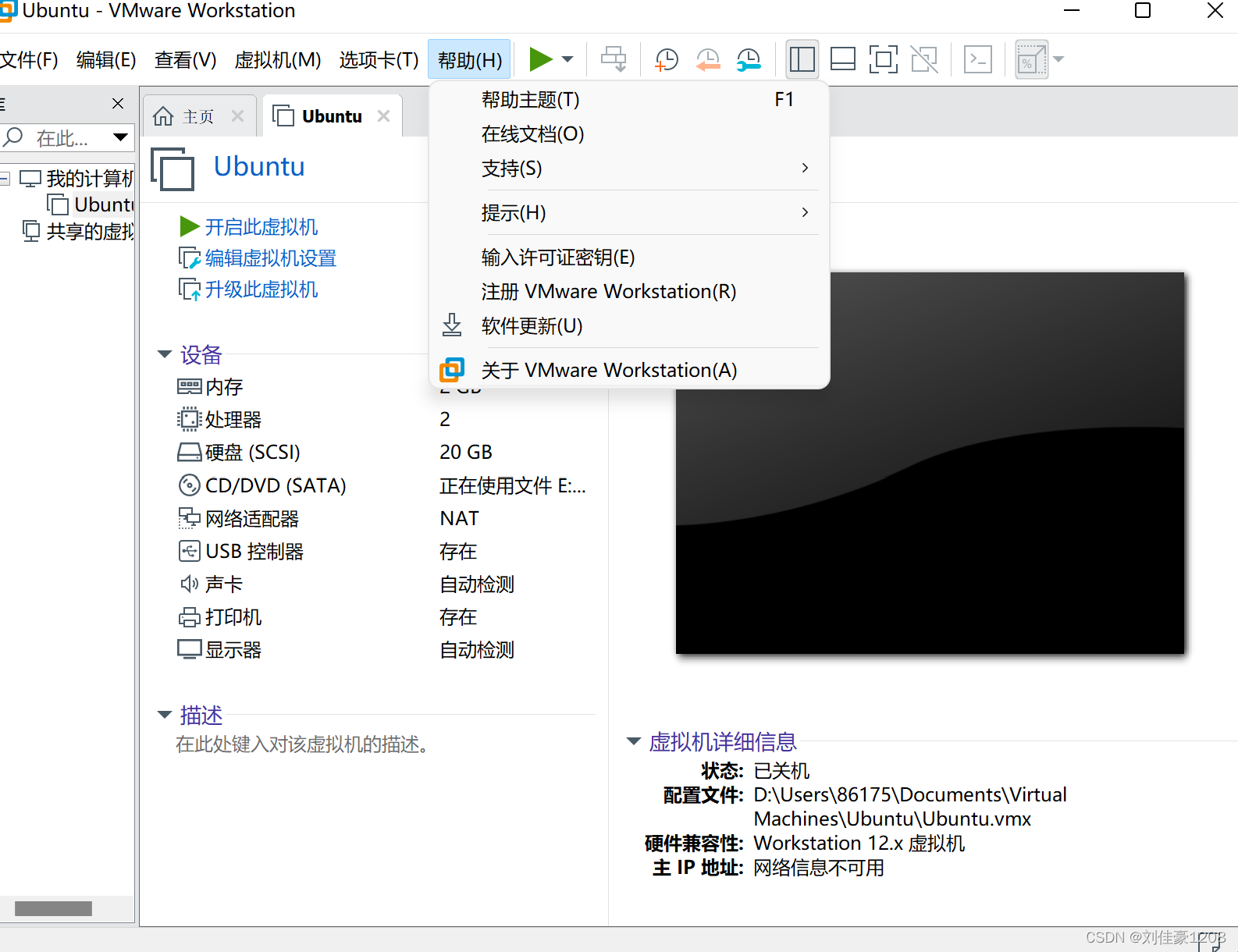
Task: Click the send Ctrl+Alt+Del toolbar icon
Action: point(614,59)
